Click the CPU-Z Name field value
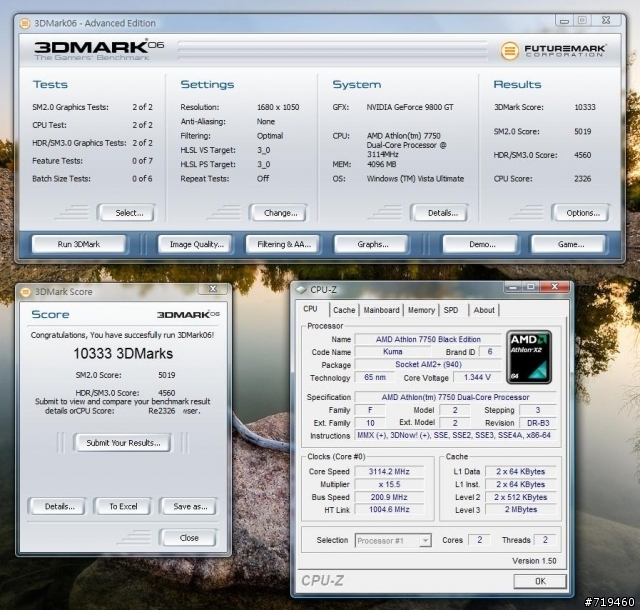 [428, 339]
